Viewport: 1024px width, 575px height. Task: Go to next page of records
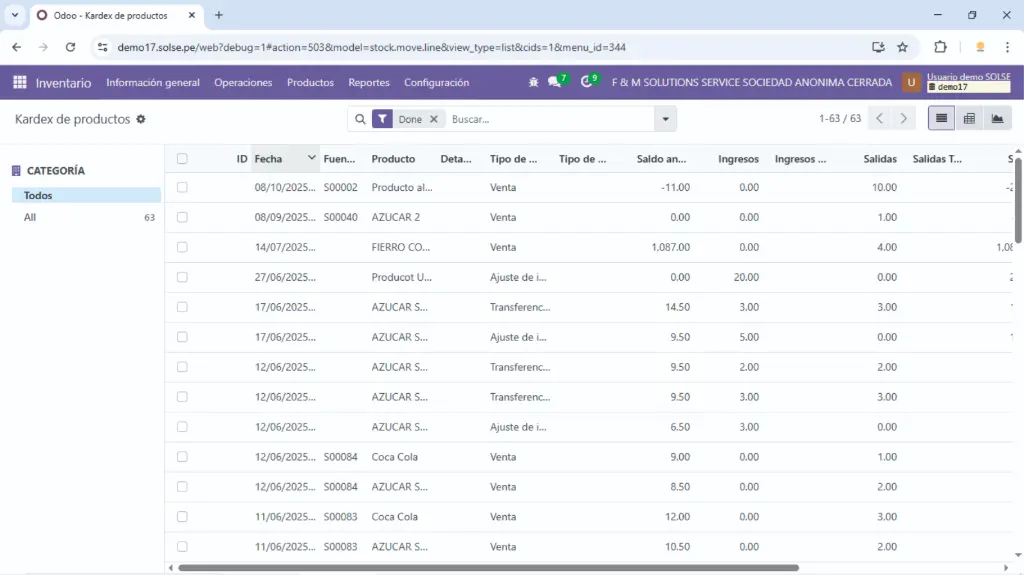pyautogui.click(x=904, y=119)
